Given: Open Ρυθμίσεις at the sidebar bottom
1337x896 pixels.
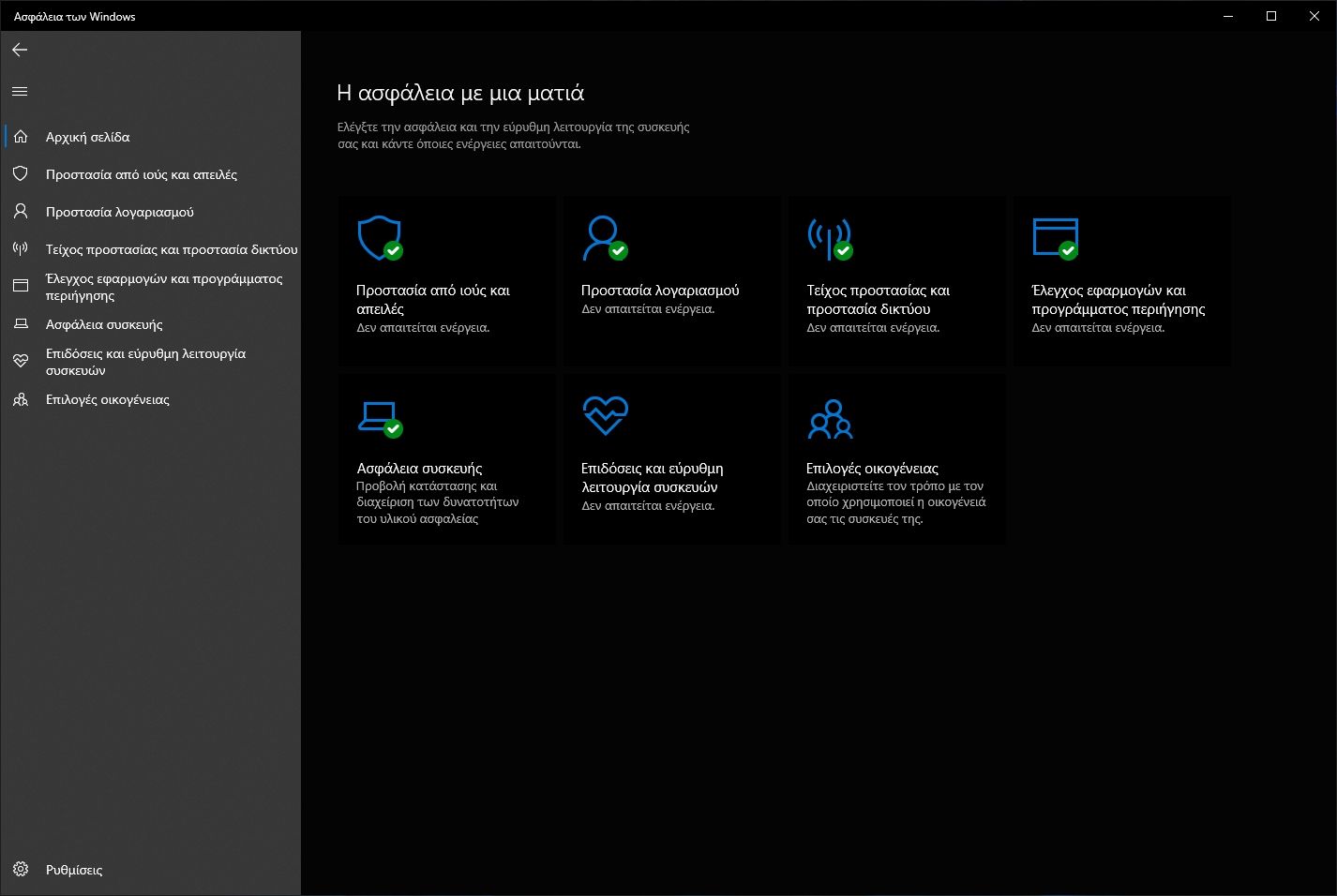Looking at the screenshot, I should (x=74, y=870).
